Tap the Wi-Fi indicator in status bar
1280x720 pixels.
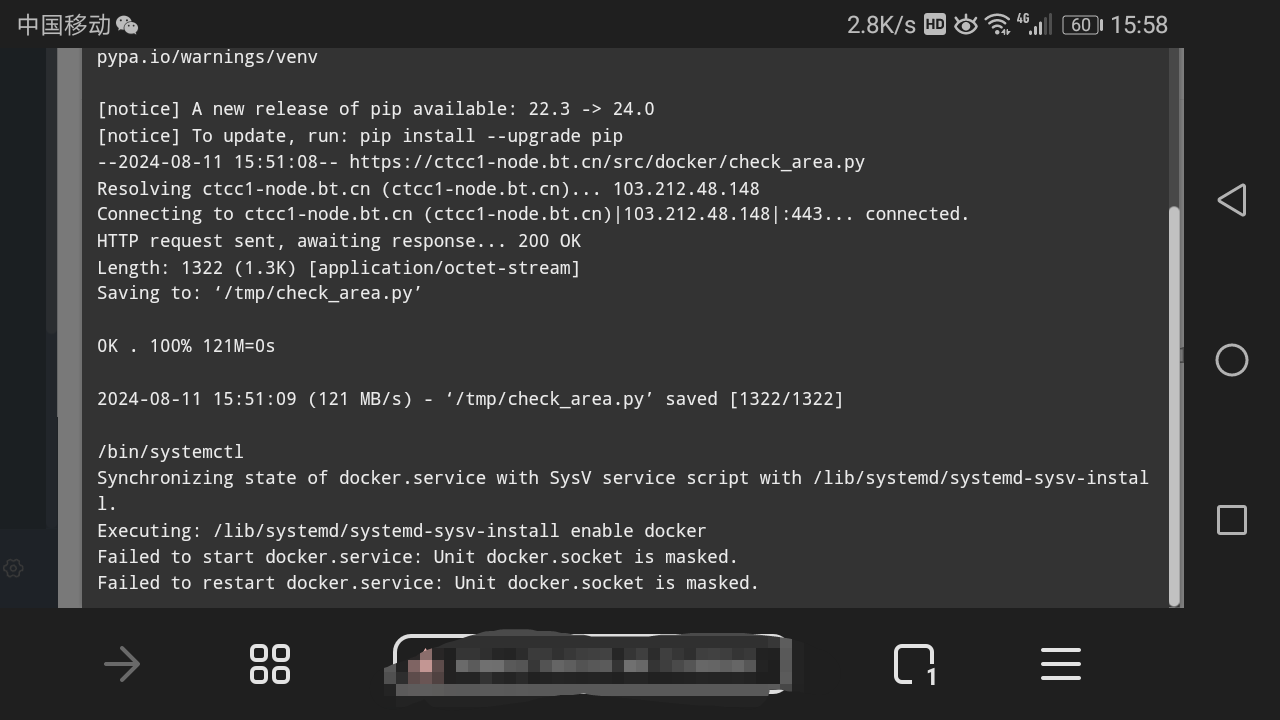997,25
